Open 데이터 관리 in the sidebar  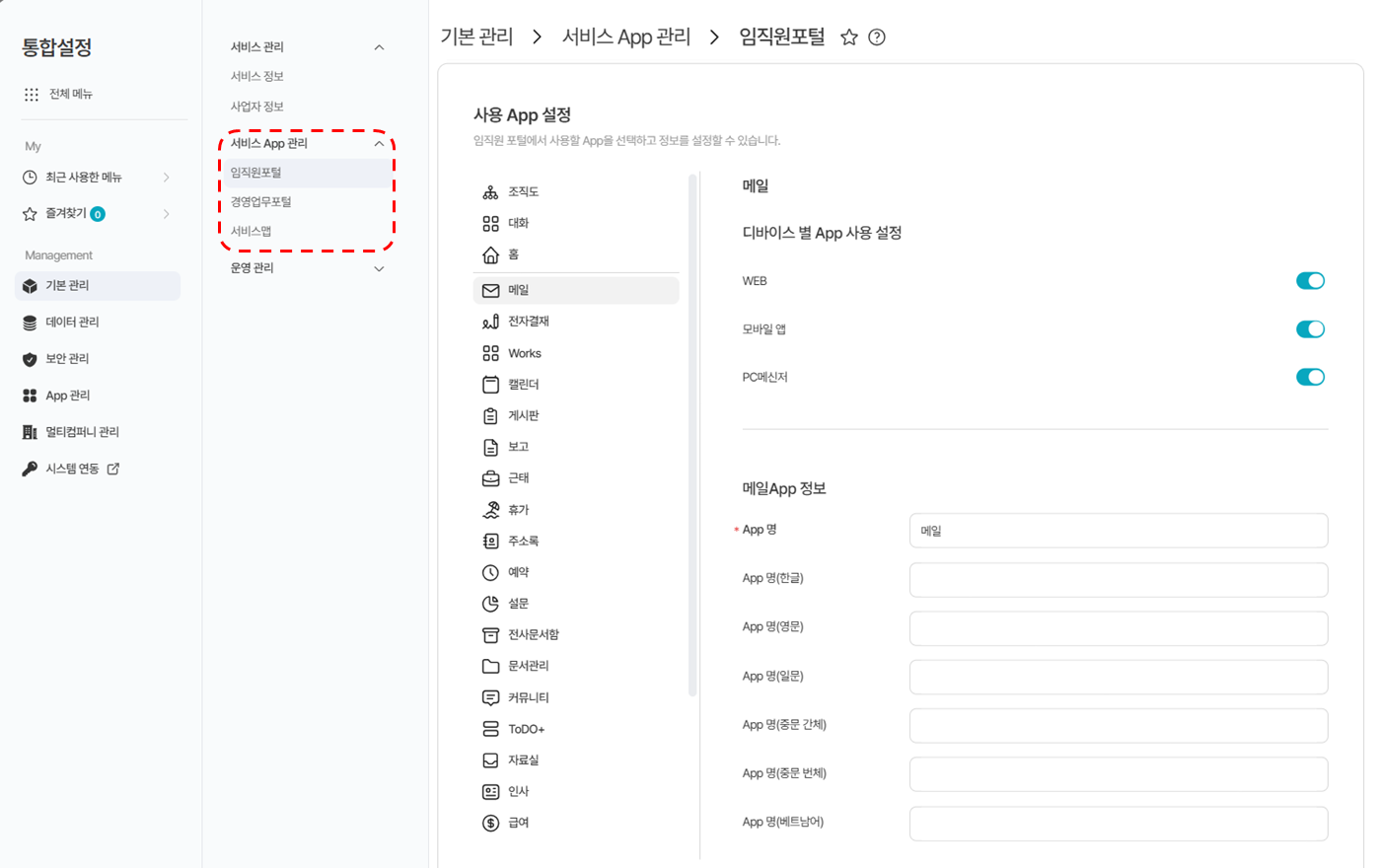[72, 323]
